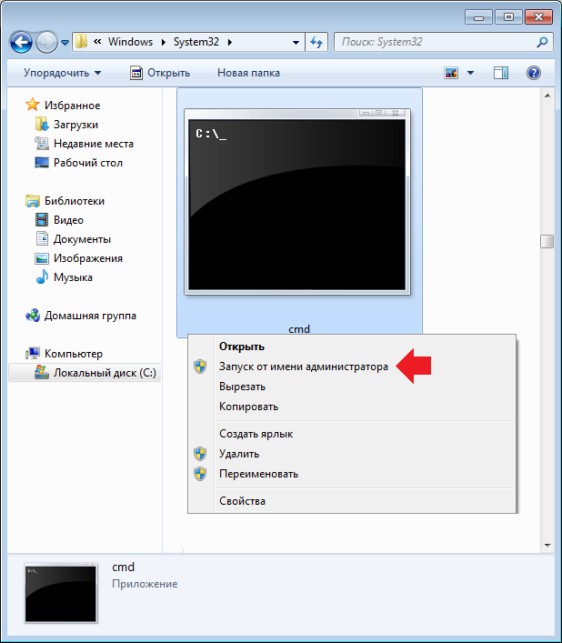The height and width of the screenshot is (643, 562).
Task: Select the large cmd thumbnail
Action: point(297,202)
